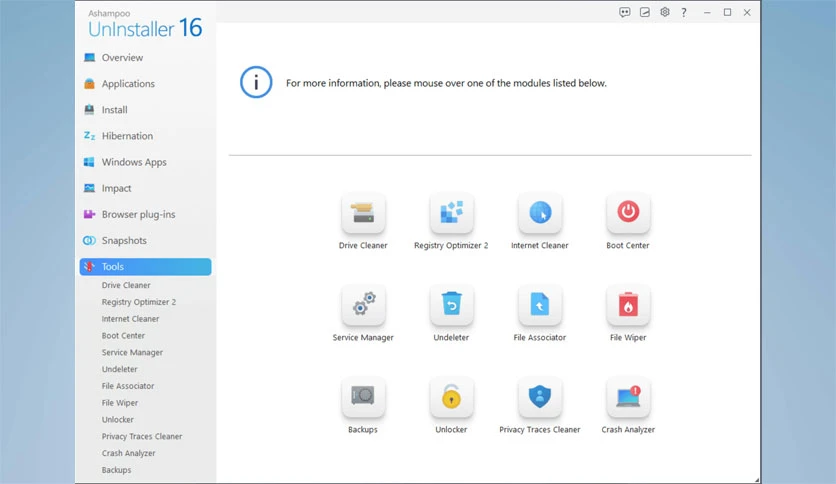Open File Associator tile icon
The height and width of the screenshot is (484, 836).
[540, 305]
